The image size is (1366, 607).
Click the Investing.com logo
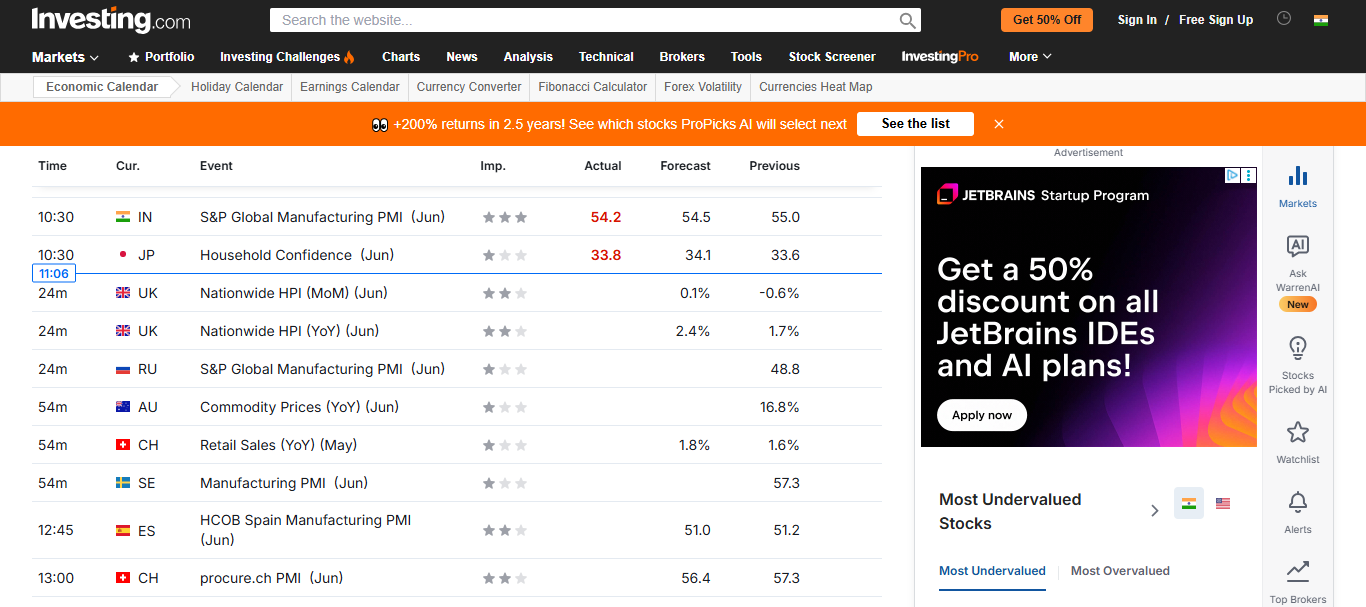111,19
